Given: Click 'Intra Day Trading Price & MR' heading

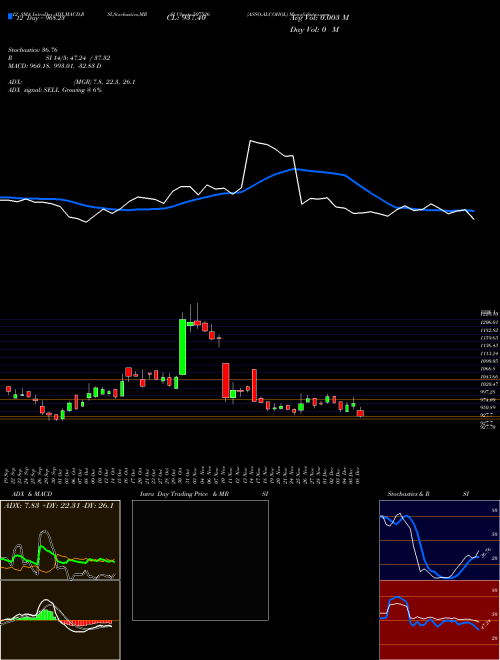Looking at the screenshot, I should point(184,494).
